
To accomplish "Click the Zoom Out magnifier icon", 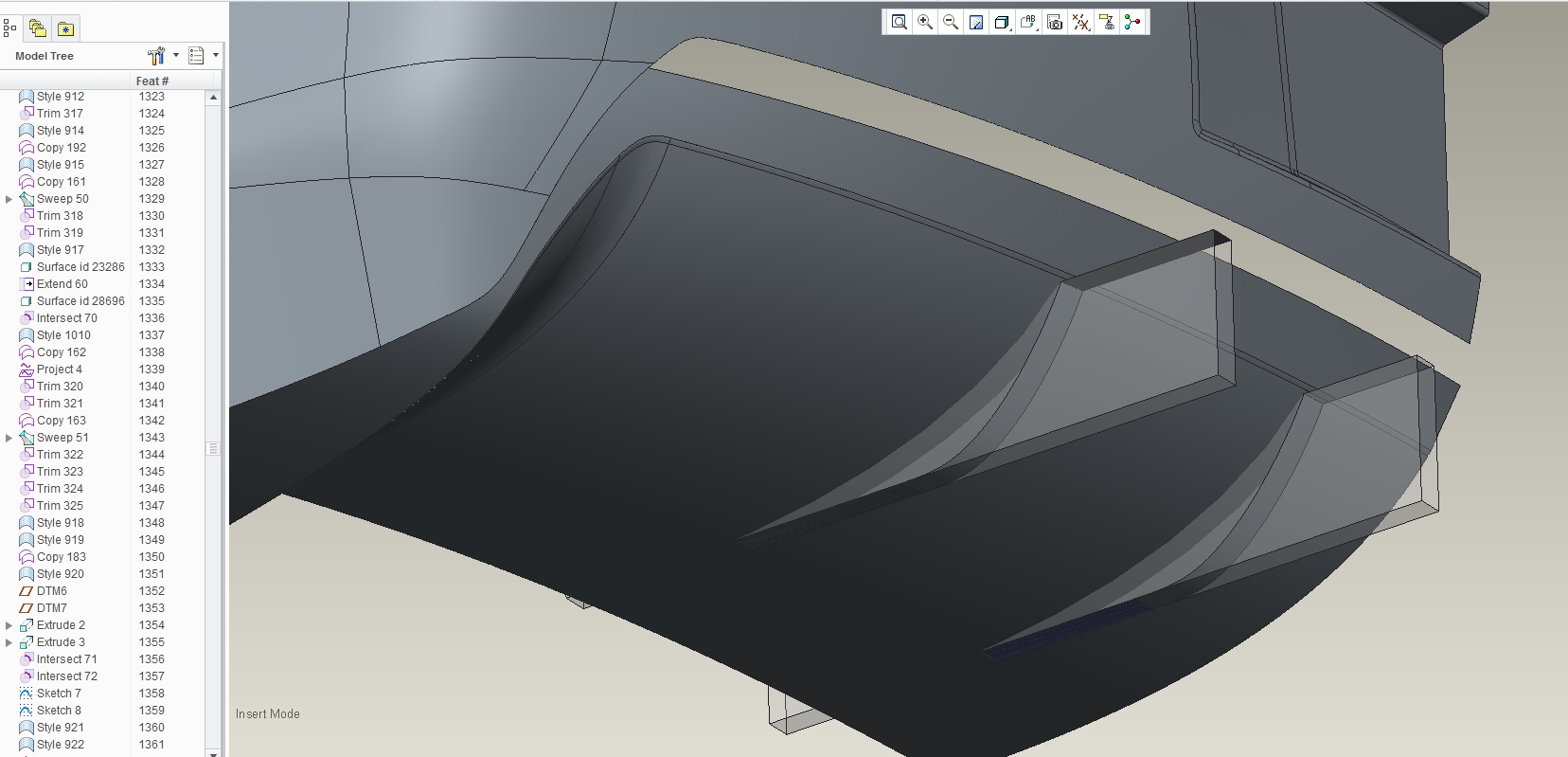I will 951,22.
